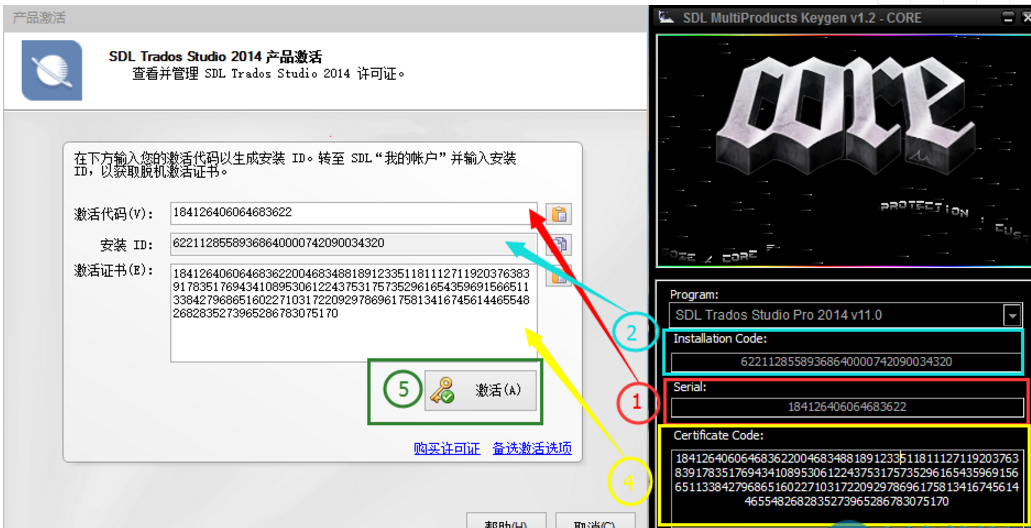Click the paste icon beside 激活证书 box

[559, 276]
